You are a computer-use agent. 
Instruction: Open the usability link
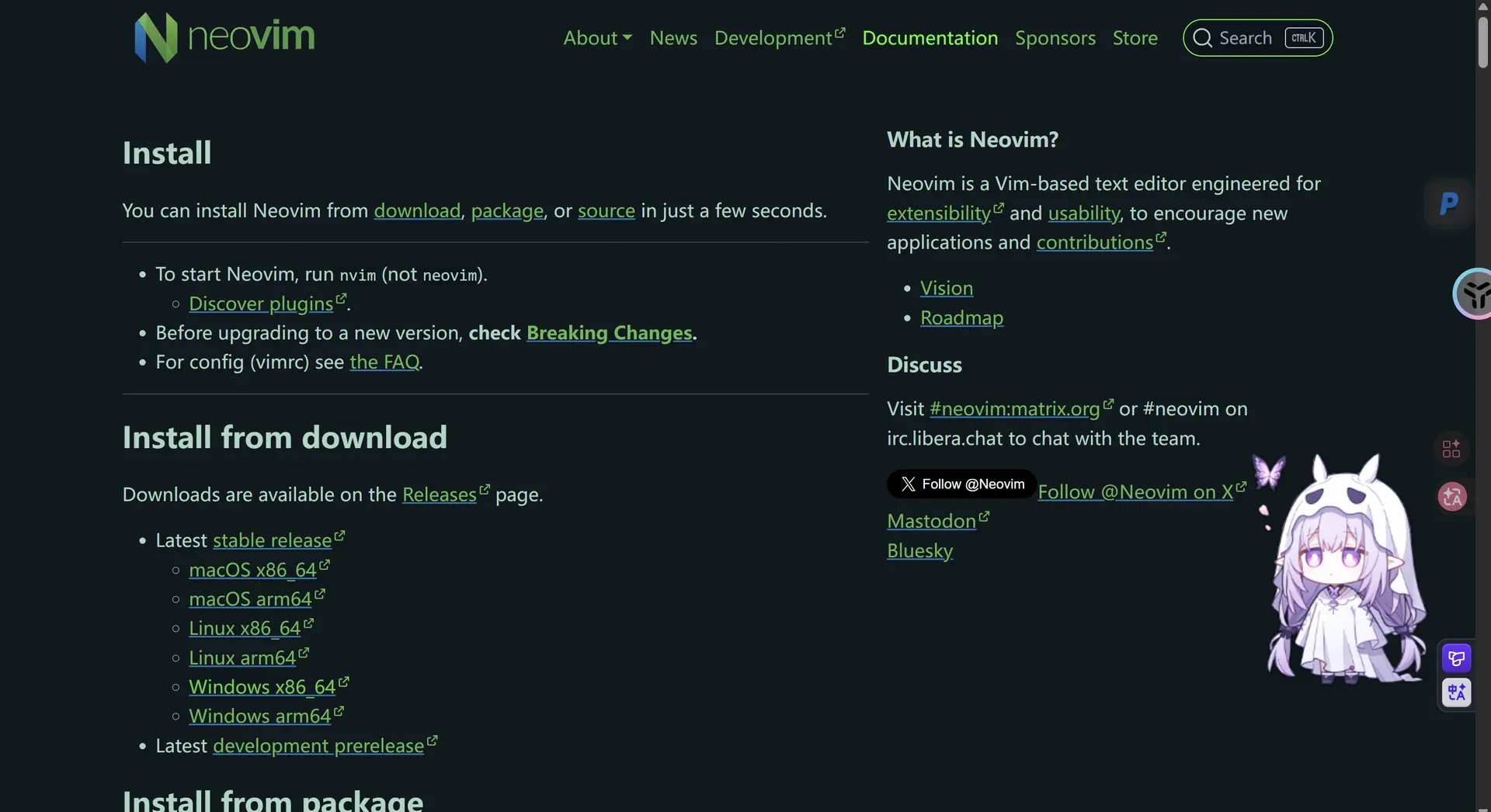[x=1084, y=213]
